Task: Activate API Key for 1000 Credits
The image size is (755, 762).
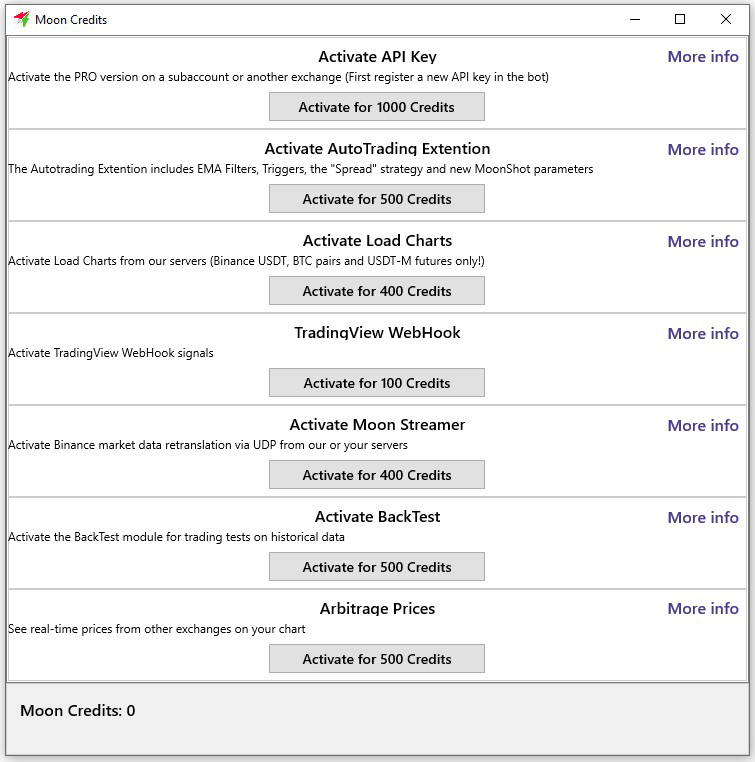Action: (x=377, y=107)
